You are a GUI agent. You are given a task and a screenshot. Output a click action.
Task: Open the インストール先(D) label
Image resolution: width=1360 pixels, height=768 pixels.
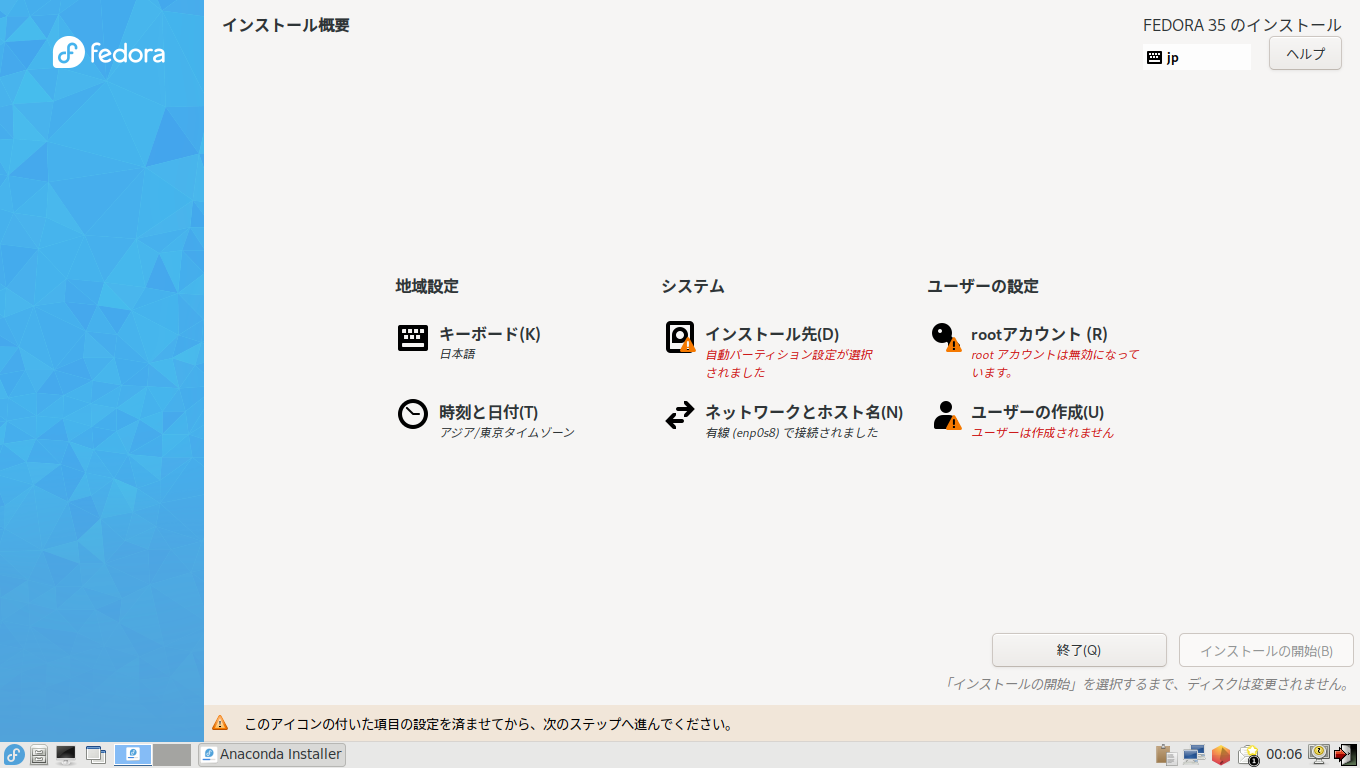(x=772, y=334)
